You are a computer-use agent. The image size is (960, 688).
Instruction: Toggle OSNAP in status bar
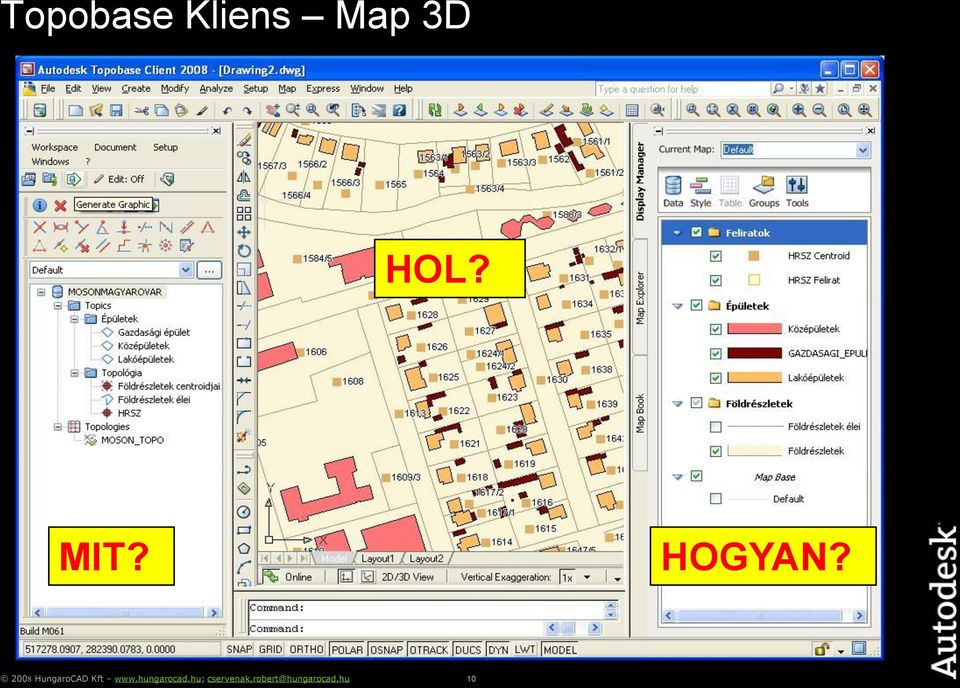tap(386, 649)
